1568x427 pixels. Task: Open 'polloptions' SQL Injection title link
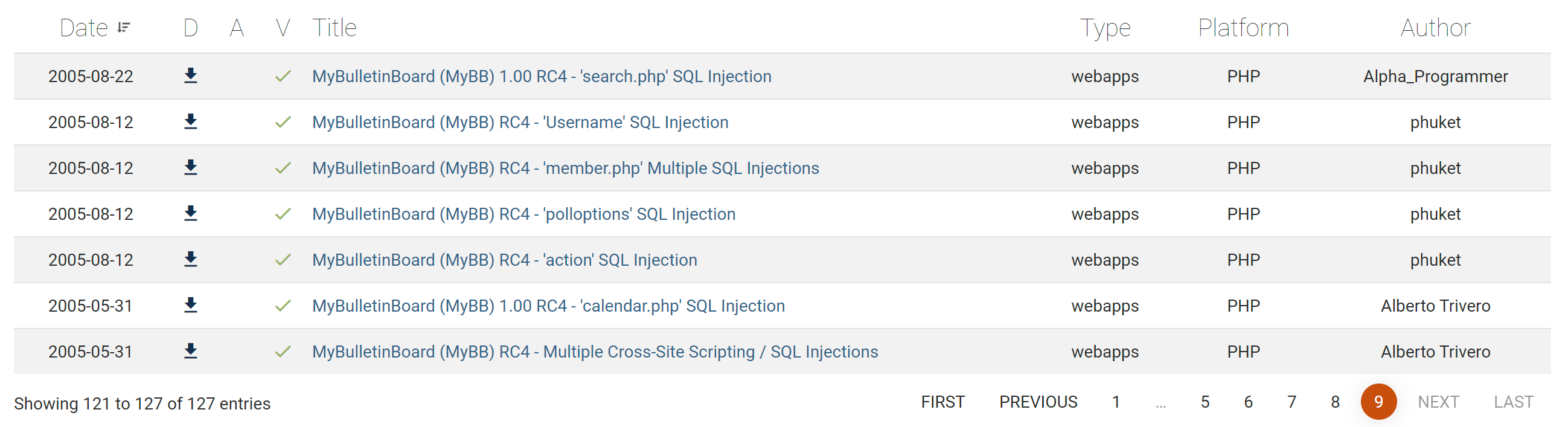pos(523,214)
